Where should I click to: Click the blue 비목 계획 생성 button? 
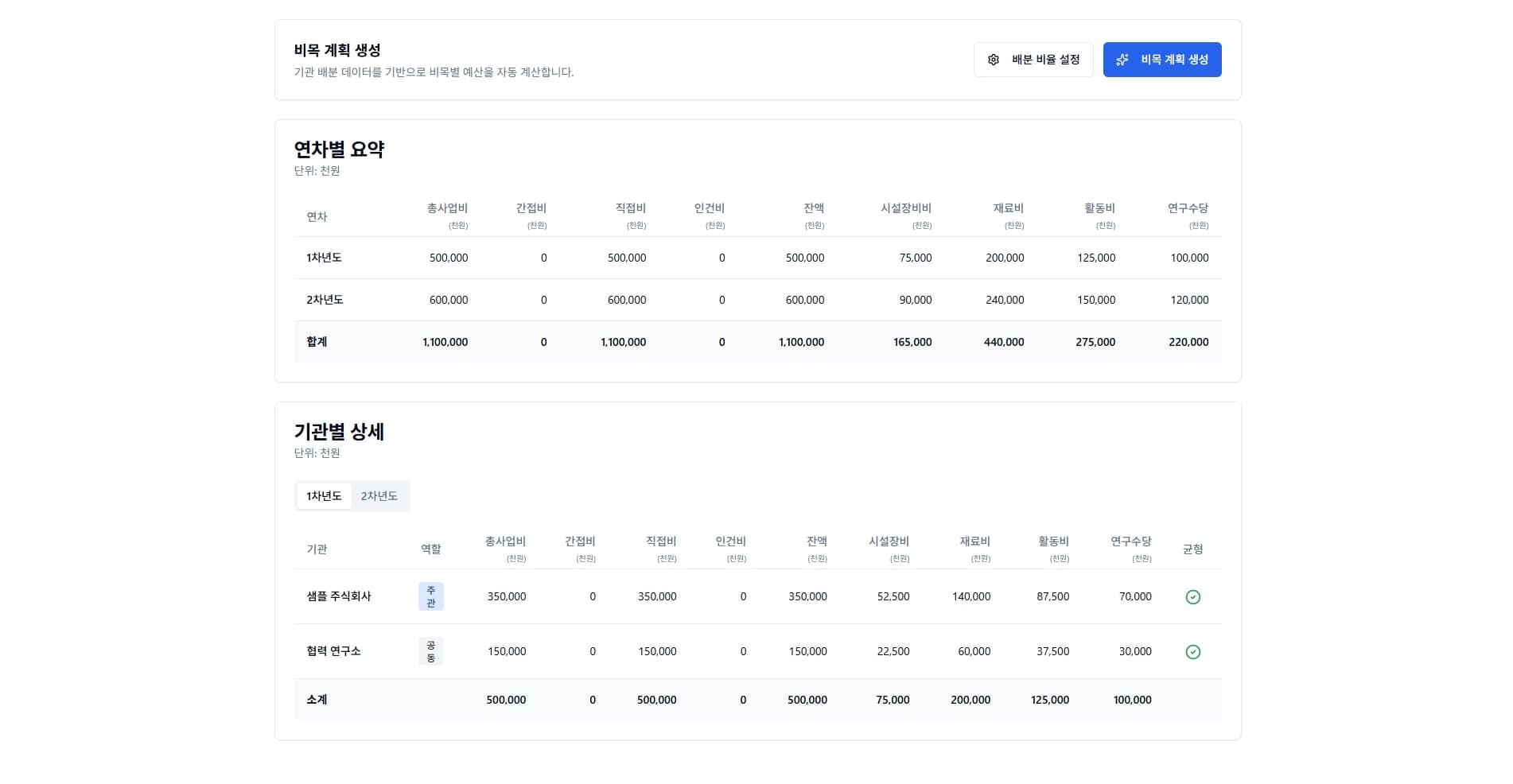(1162, 60)
